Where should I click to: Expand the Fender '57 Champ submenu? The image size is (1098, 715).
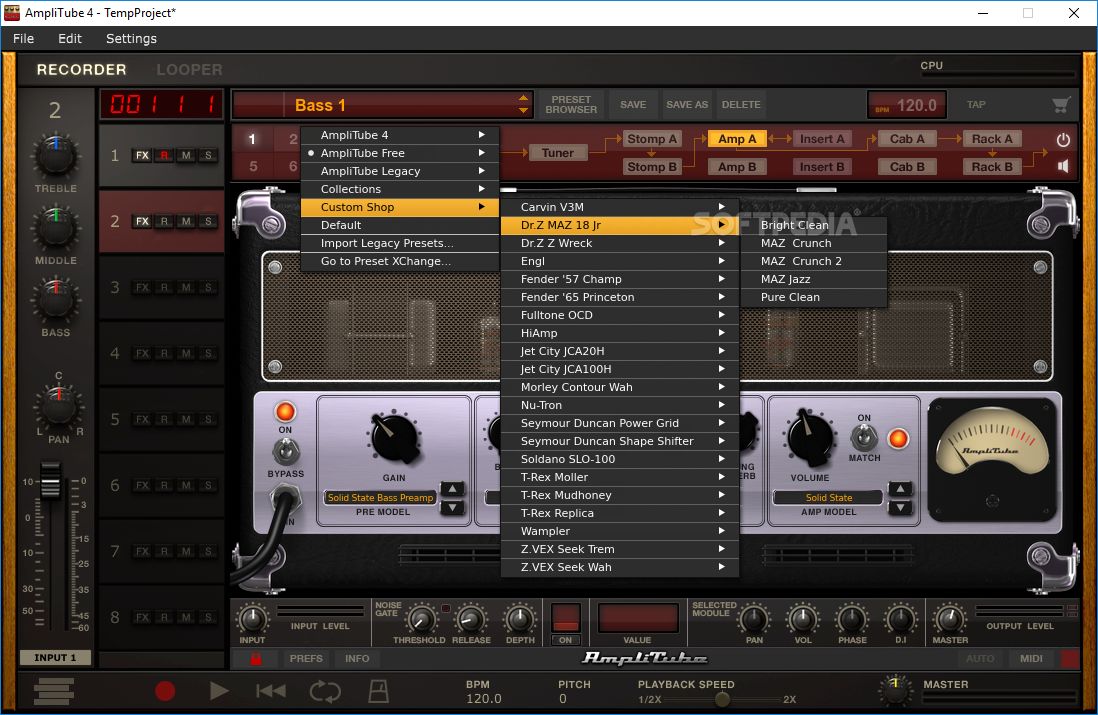[620, 279]
